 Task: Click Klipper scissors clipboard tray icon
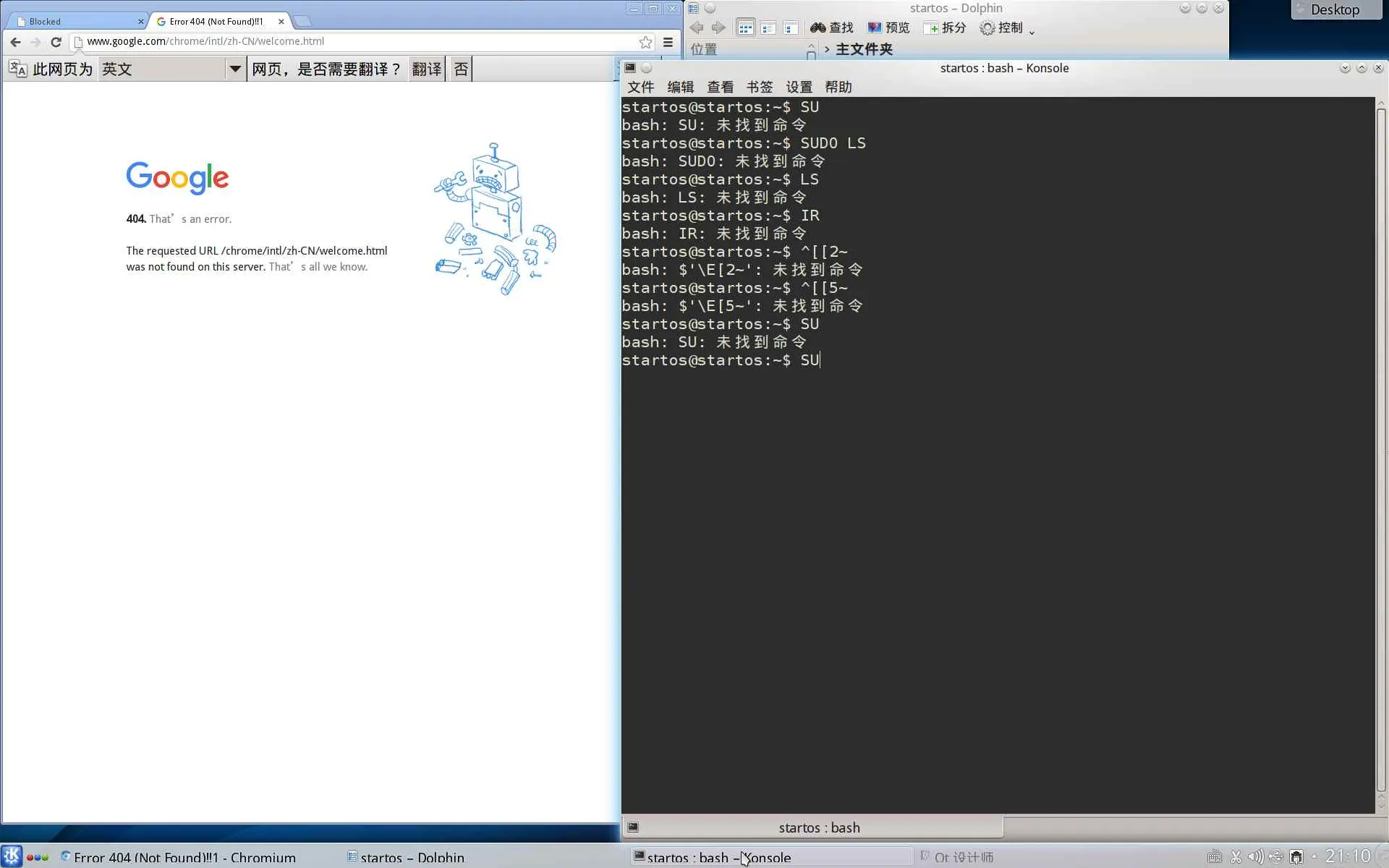(x=1236, y=856)
